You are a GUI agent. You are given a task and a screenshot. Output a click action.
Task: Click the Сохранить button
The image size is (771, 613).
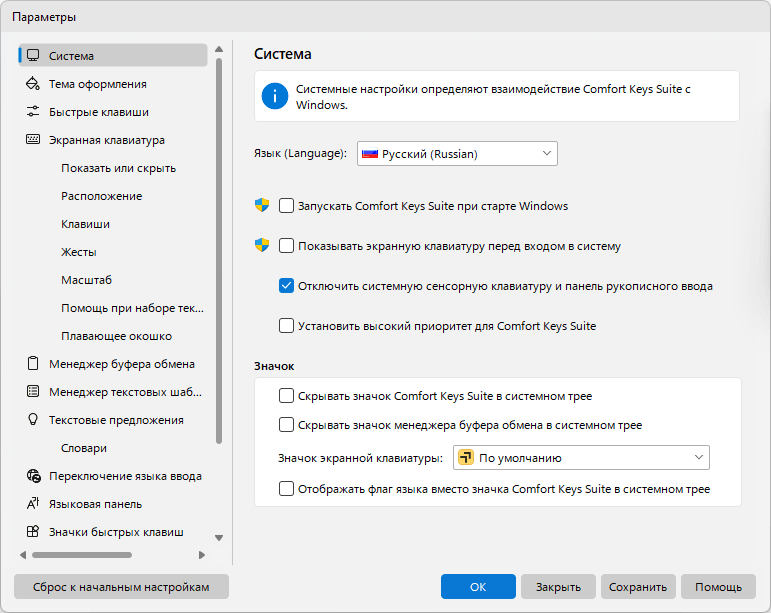(x=638, y=586)
